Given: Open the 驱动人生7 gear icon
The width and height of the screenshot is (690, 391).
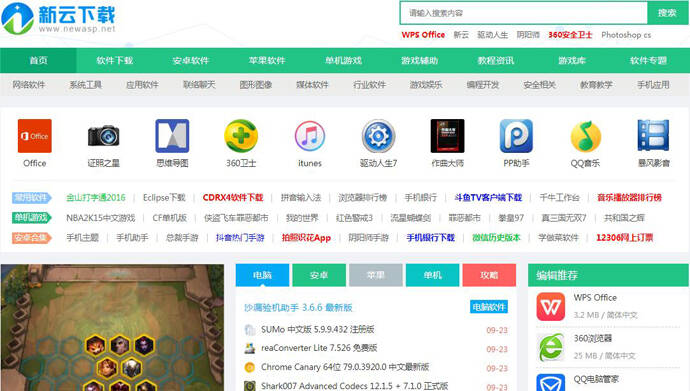Looking at the screenshot, I should tap(378, 136).
